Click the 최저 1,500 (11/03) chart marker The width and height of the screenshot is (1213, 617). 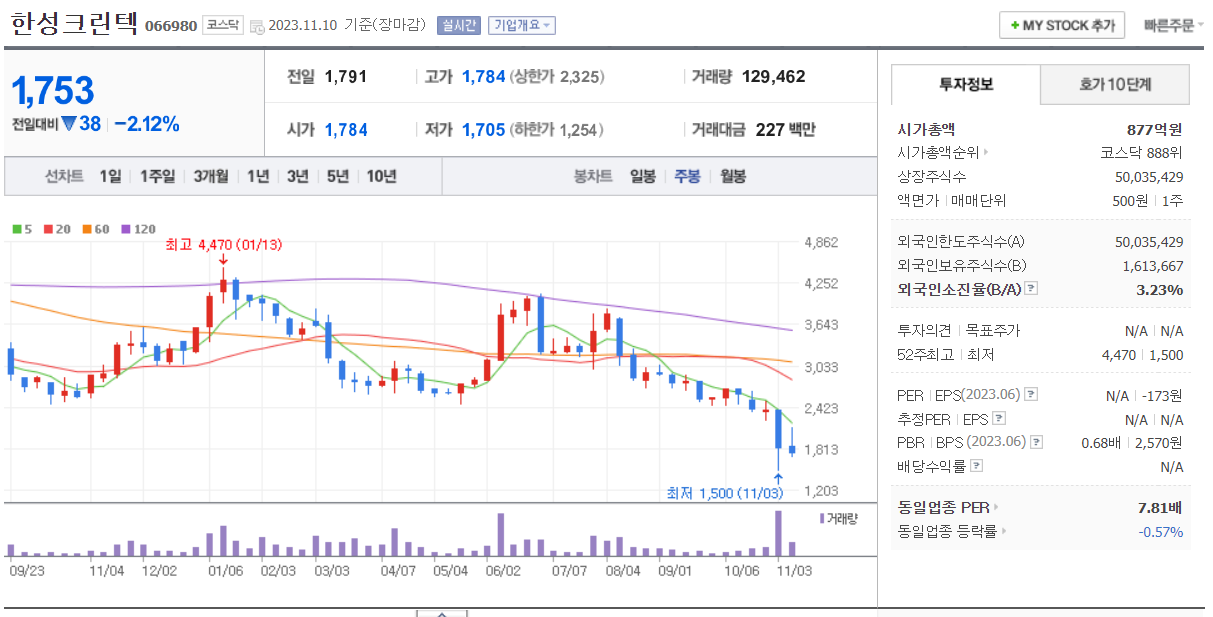(725, 493)
